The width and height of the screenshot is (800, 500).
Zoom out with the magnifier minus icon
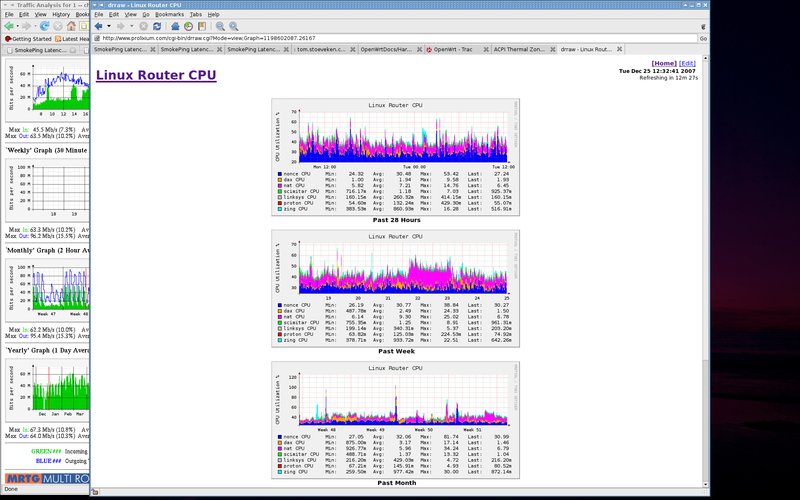pos(220,26)
